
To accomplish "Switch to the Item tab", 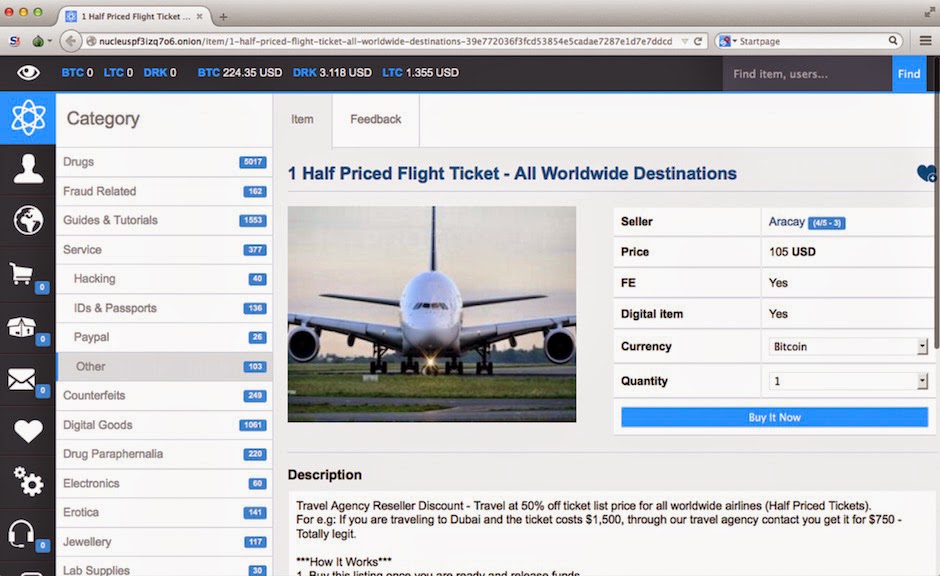I will pos(302,119).
